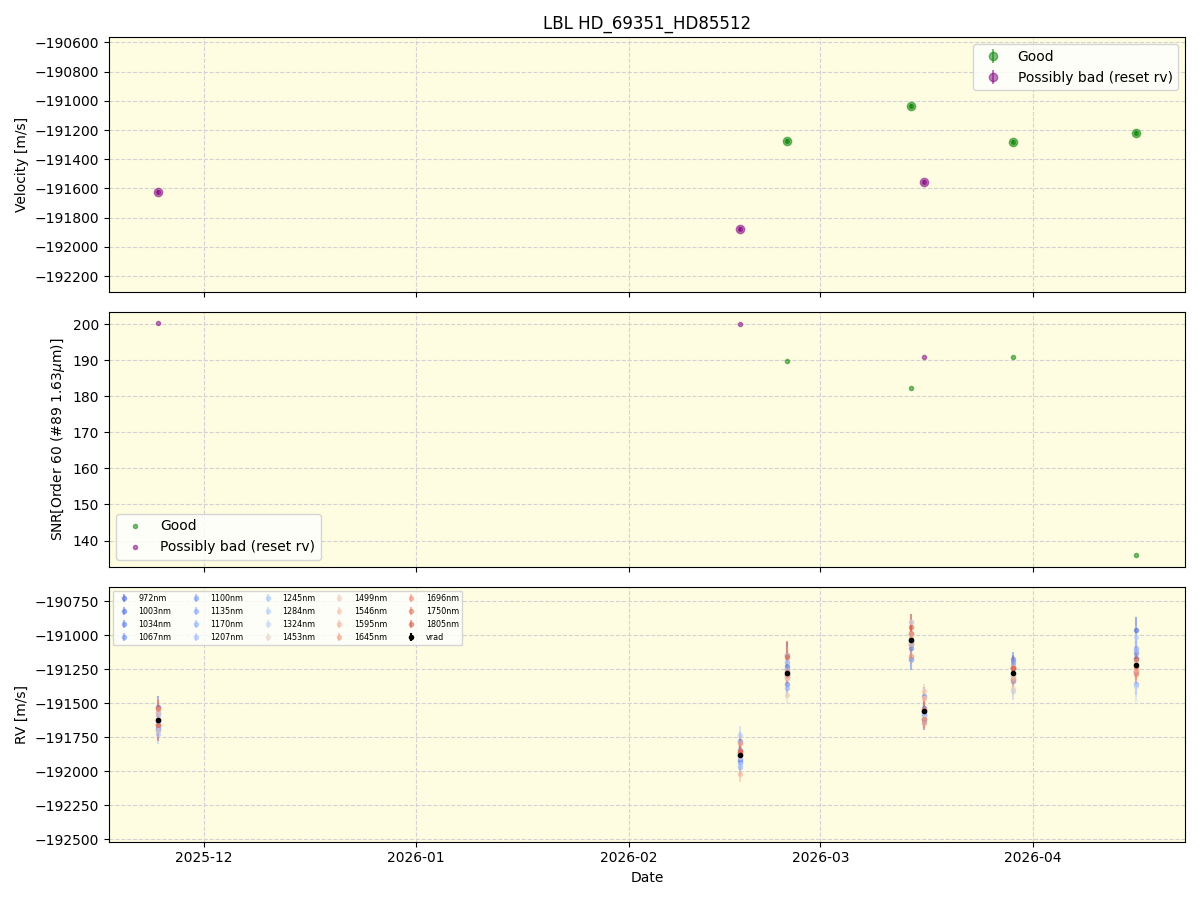Click the Velocity [m/s] axis label
1200x900 pixels.
[21, 165]
